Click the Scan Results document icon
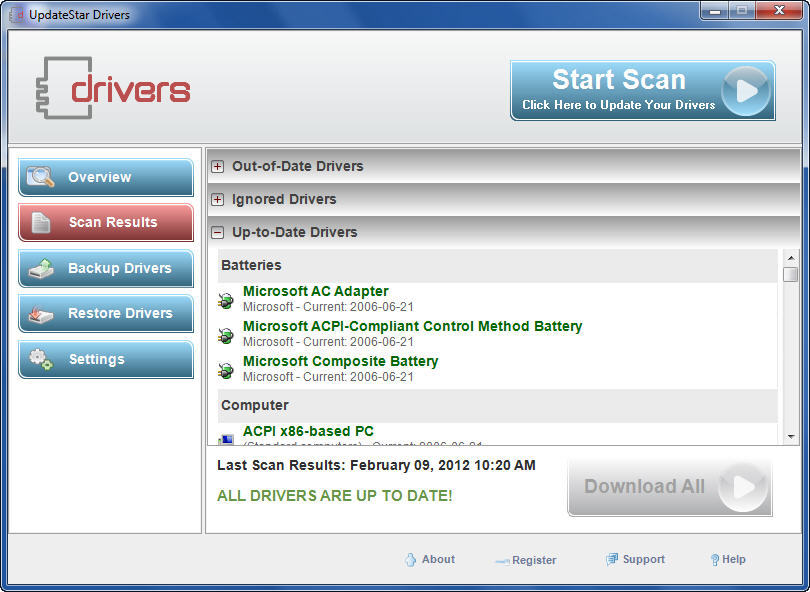 tap(40, 222)
